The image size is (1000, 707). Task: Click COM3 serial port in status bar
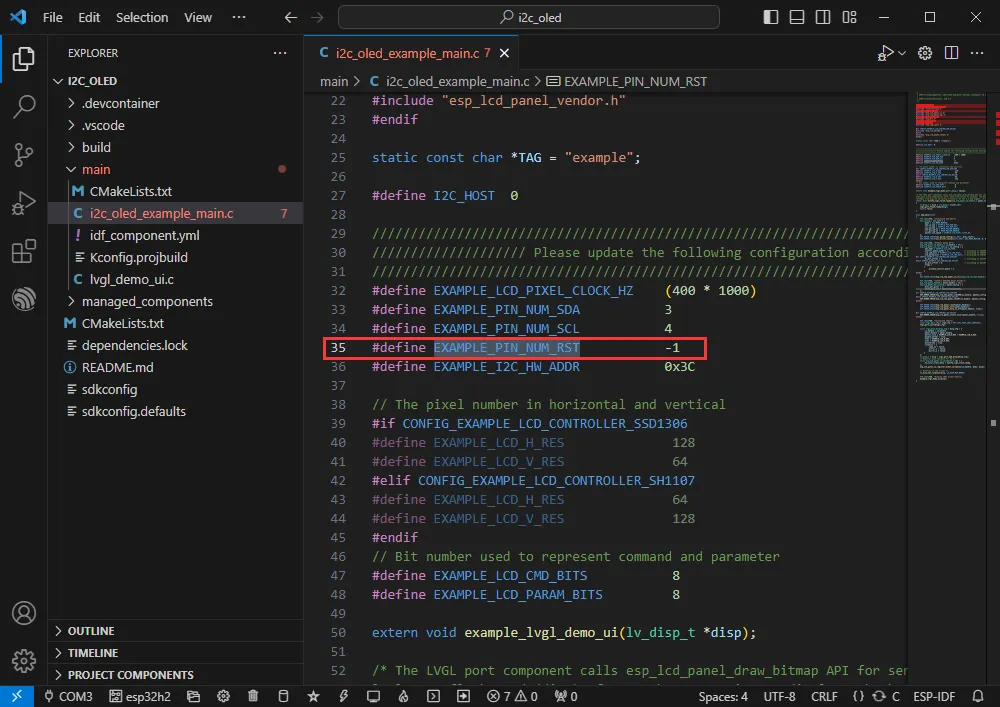point(68,696)
